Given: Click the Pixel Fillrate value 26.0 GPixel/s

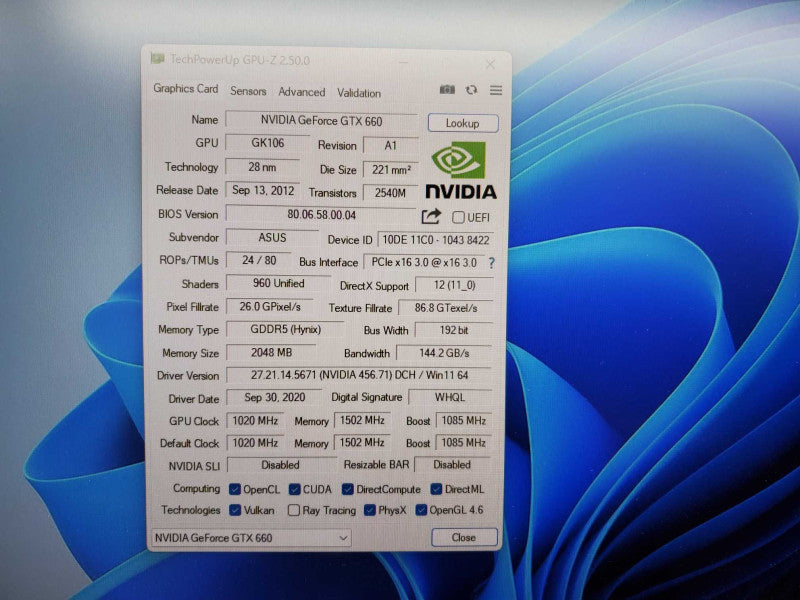Looking at the screenshot, I should (270, 307).
